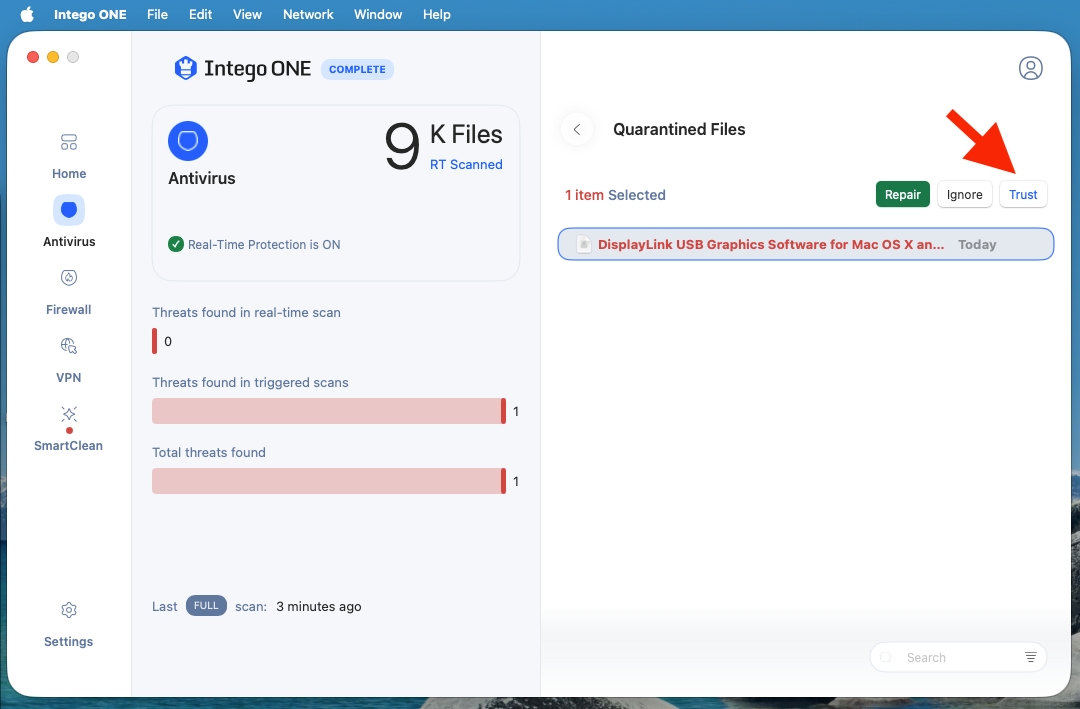This screenshot has width=1080, height=709.
Task: Click the triggered scans threats bar
Action: tap(329, 411)
